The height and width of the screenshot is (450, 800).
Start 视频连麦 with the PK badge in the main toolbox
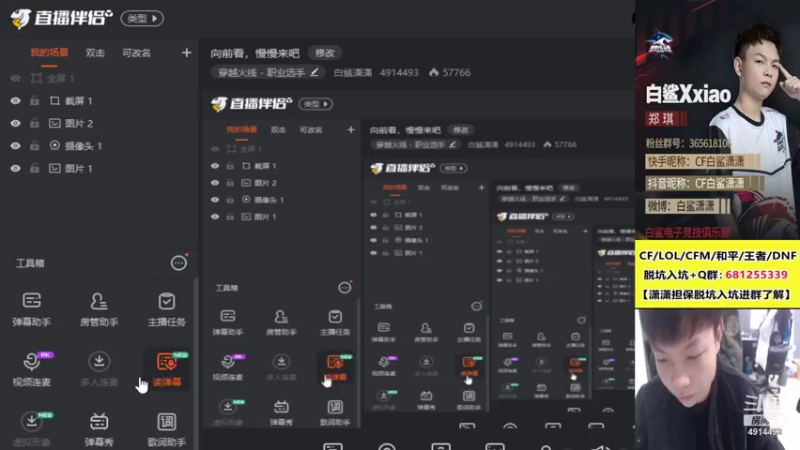pyautogui.click(x=32, y=369)
